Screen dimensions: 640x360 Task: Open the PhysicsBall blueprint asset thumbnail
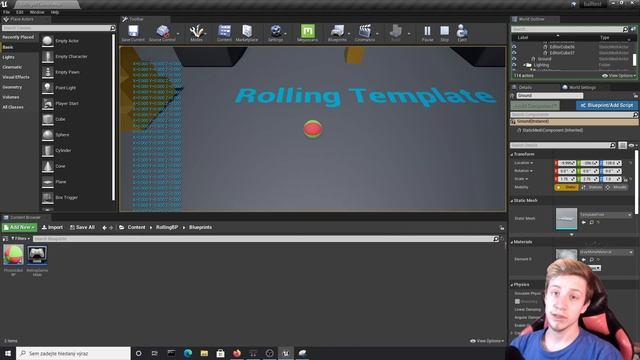tap(13, 254)
